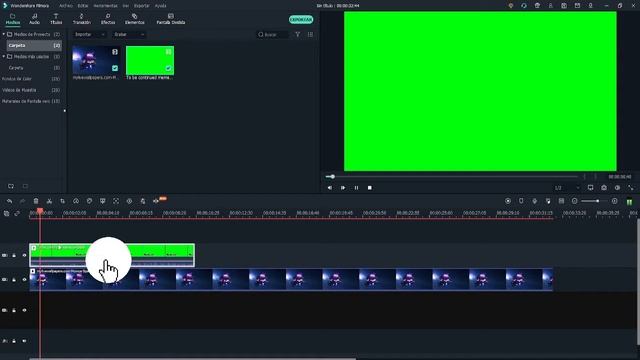
Task: Click the marker shield icon
Action: coord(521,201)
